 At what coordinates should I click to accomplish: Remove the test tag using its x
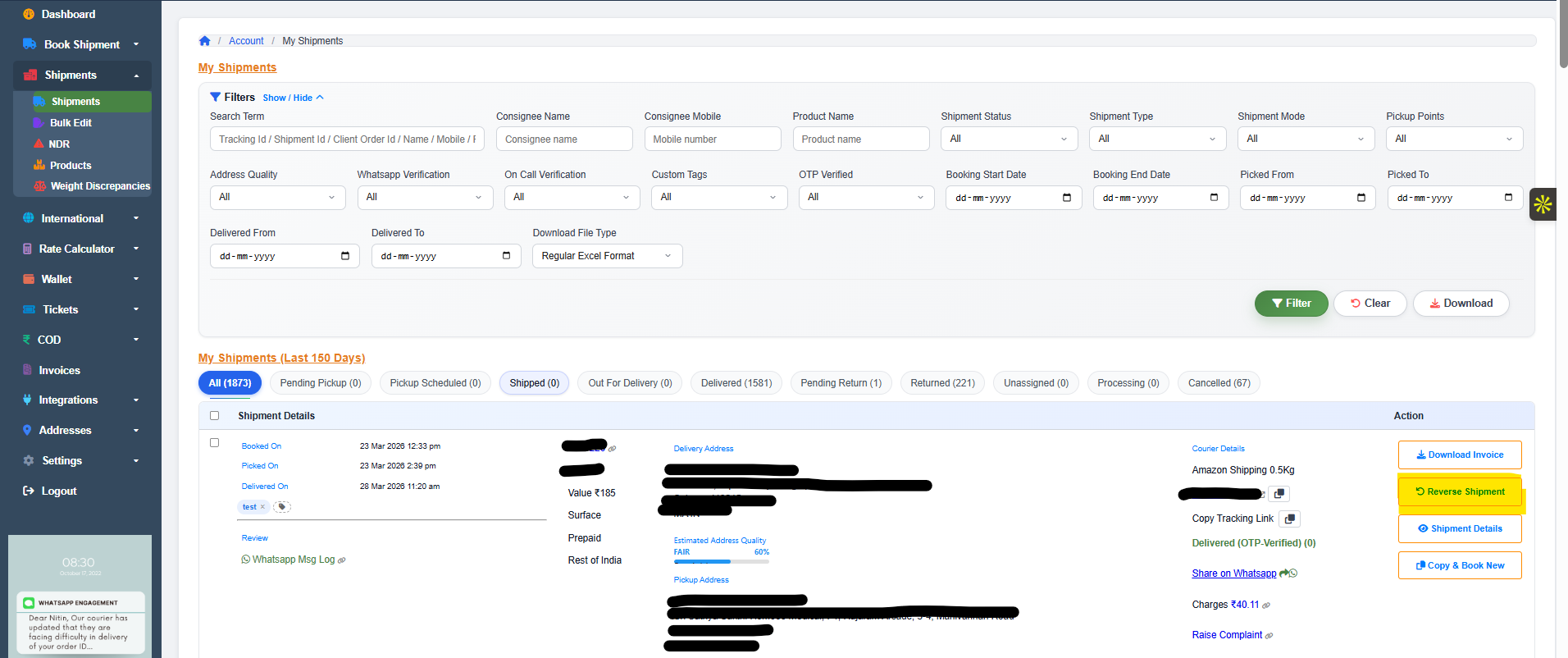click(x=262, y=507)
